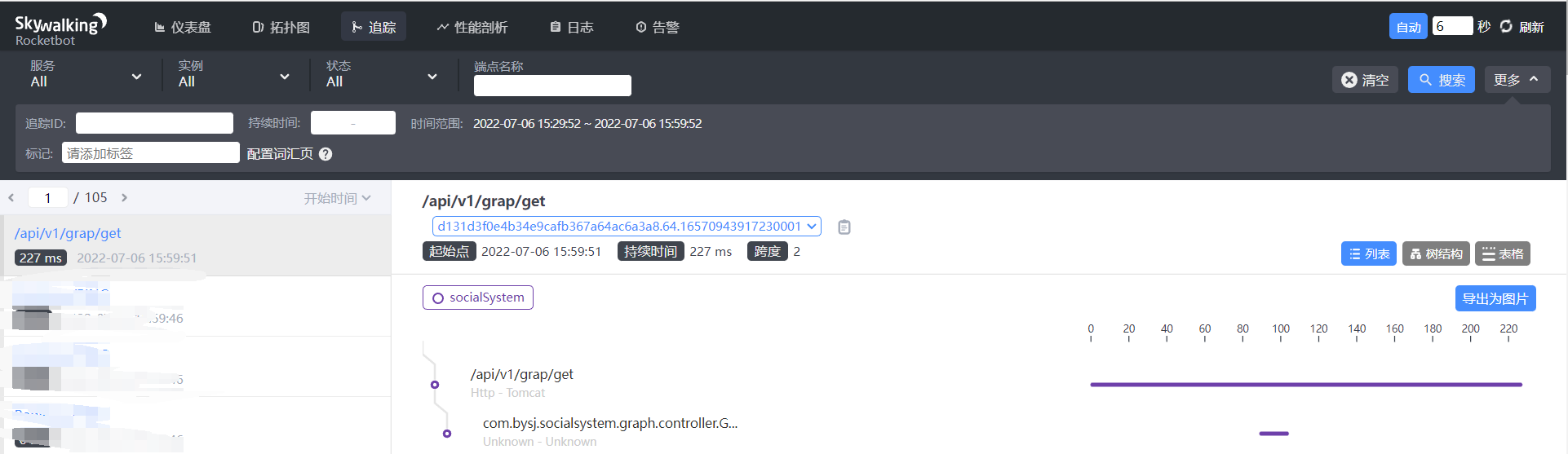
Task: Click the com.bysj.socialsystem.graph.controller span label
Action: (x=610, y=423)
